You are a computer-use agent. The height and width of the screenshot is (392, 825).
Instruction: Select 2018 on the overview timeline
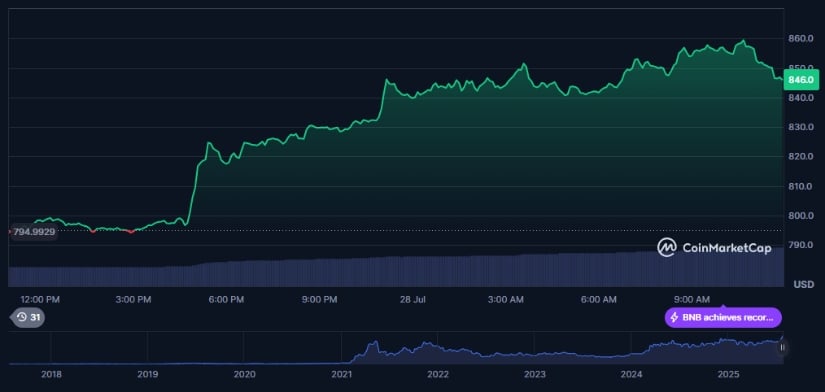51,374
